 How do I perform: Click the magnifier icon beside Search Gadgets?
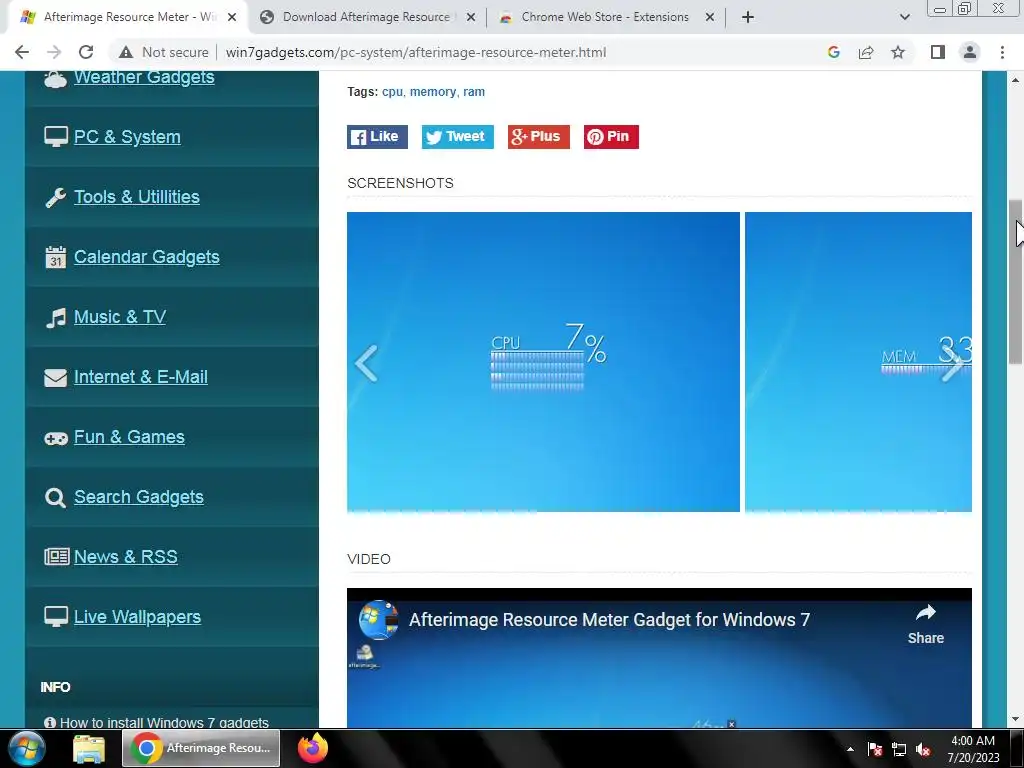pos(56,498)
